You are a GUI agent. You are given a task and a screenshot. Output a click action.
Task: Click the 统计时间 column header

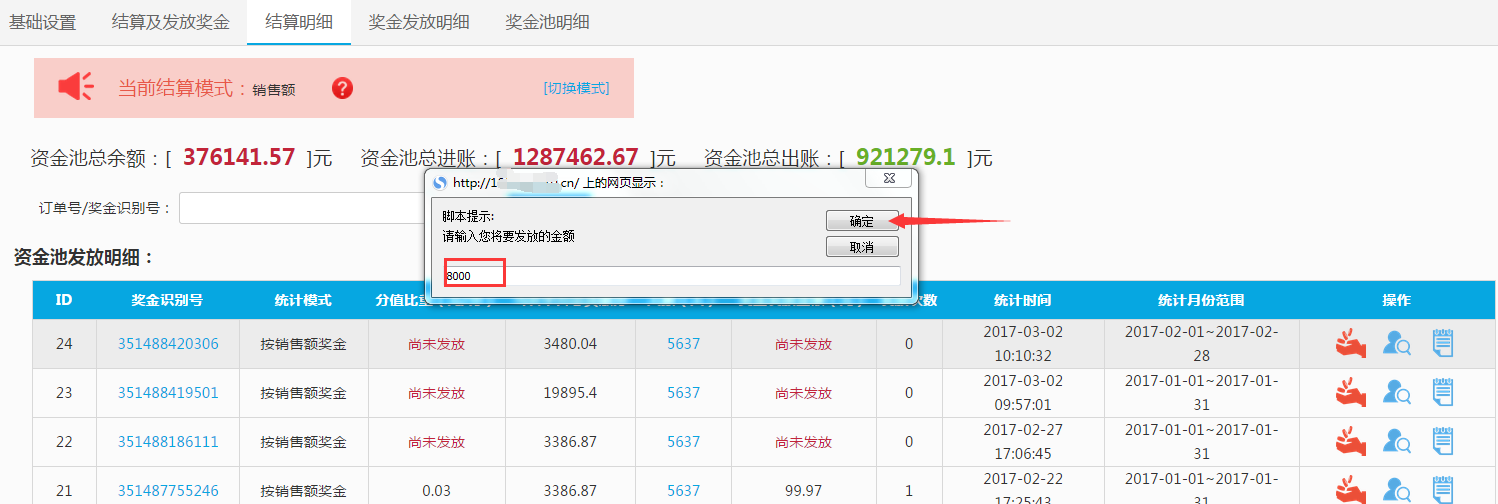(1022, 300)
